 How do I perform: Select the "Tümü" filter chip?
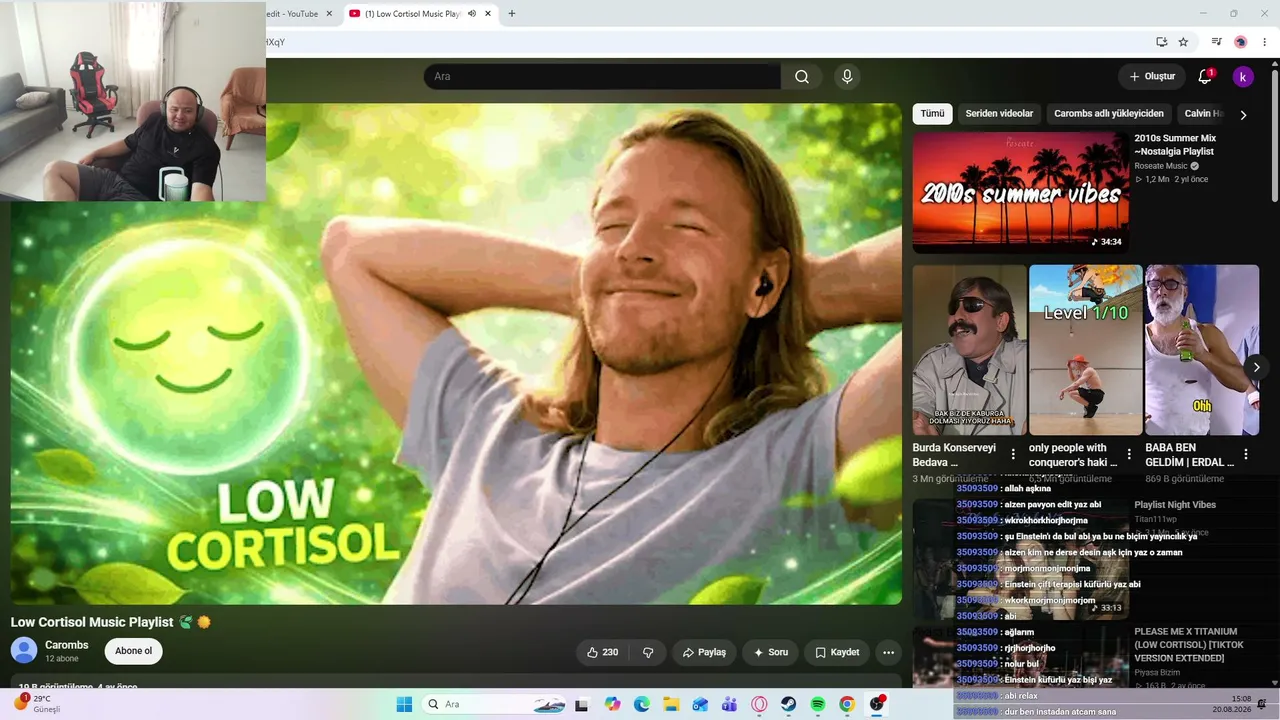point(932,114)
